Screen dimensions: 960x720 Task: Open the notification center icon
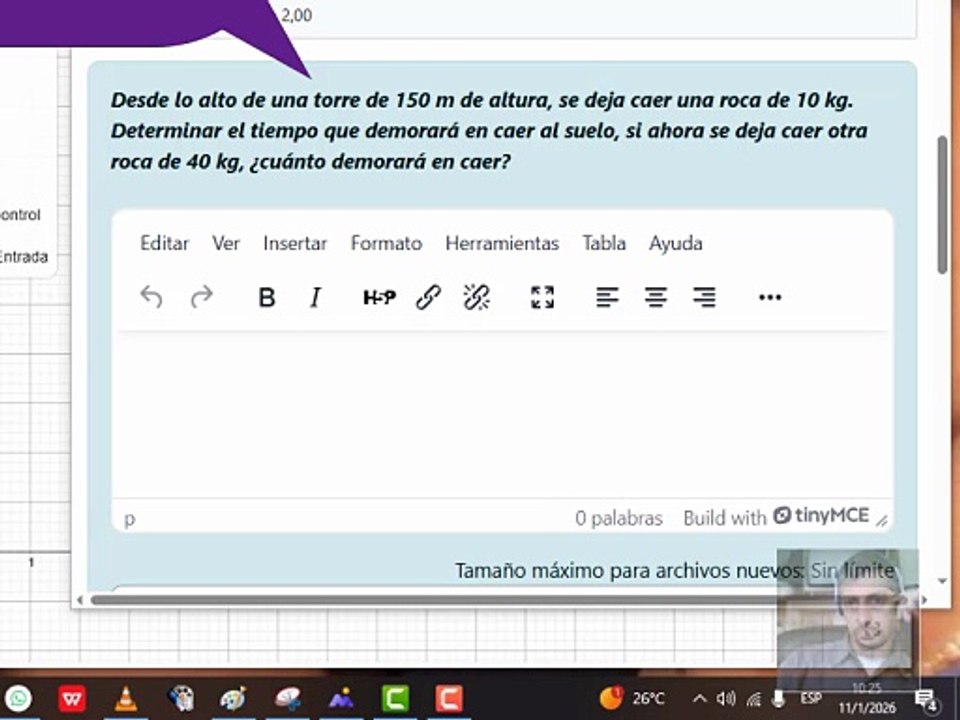tap(925, 699)
